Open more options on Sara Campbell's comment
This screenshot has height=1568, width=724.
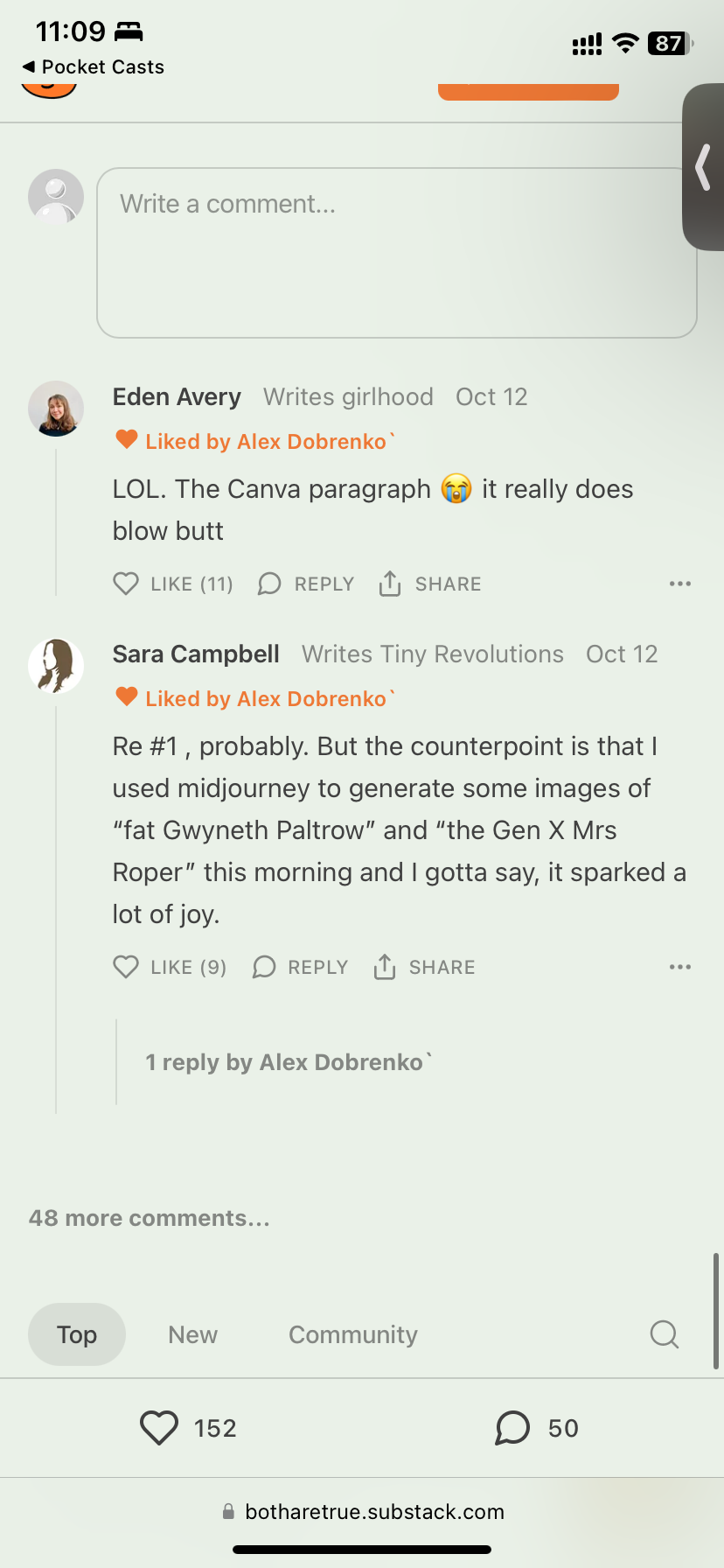click(679, 967)
